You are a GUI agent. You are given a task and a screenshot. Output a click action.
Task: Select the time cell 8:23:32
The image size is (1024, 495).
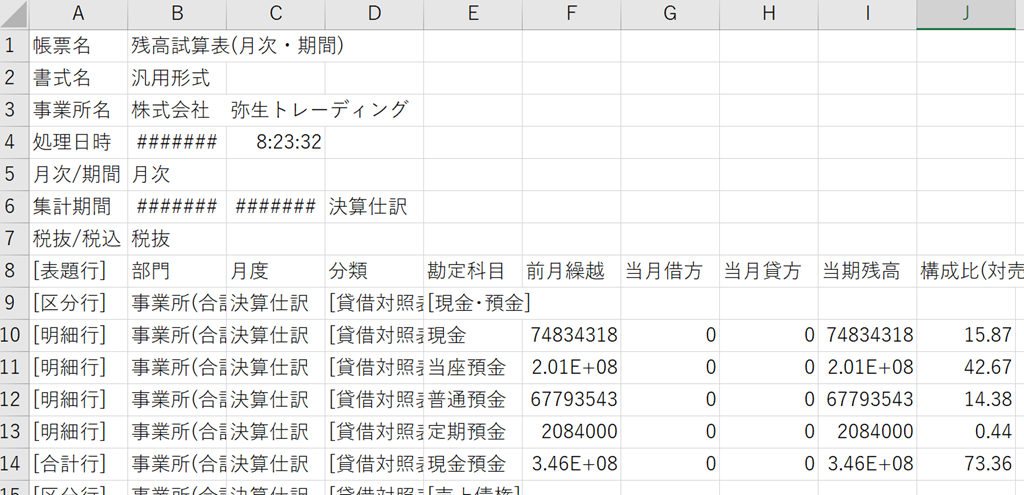click(276, 142)
